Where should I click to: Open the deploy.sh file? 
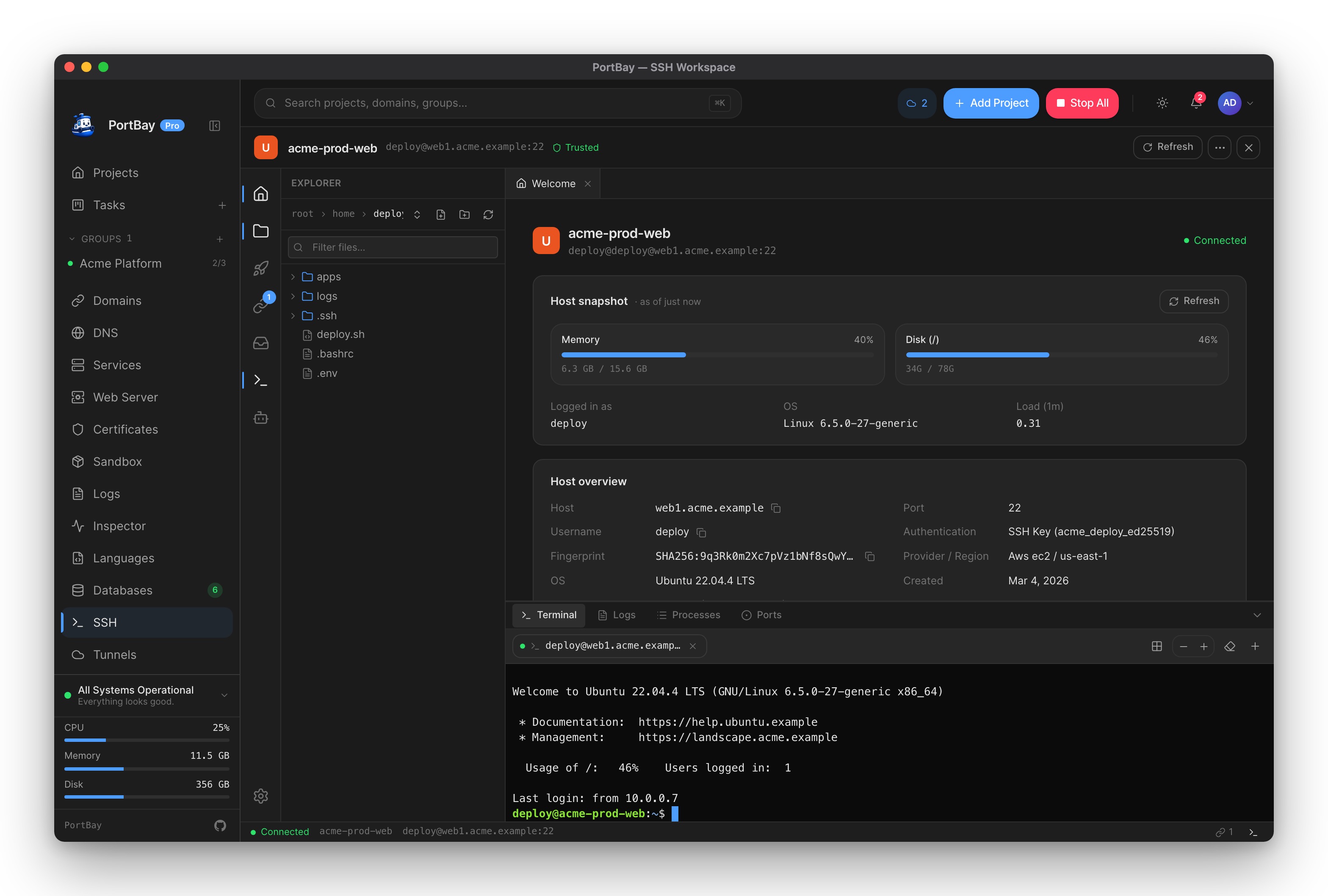(392, 334)
